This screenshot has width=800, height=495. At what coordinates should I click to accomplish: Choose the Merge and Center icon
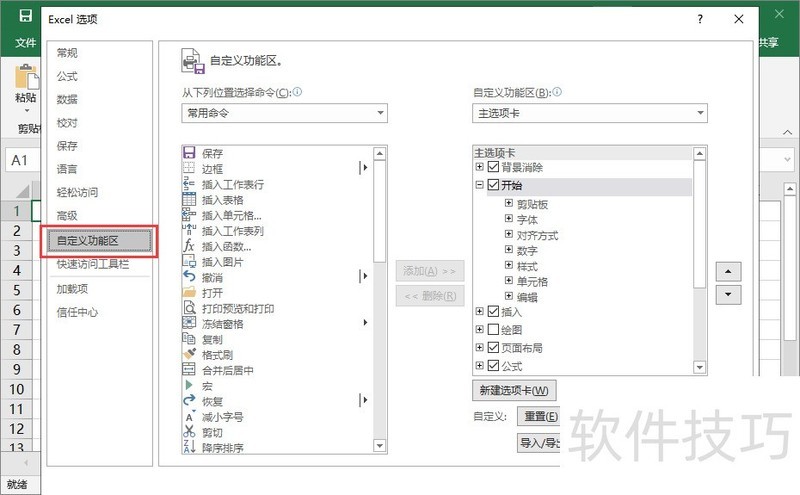point(189,369)
